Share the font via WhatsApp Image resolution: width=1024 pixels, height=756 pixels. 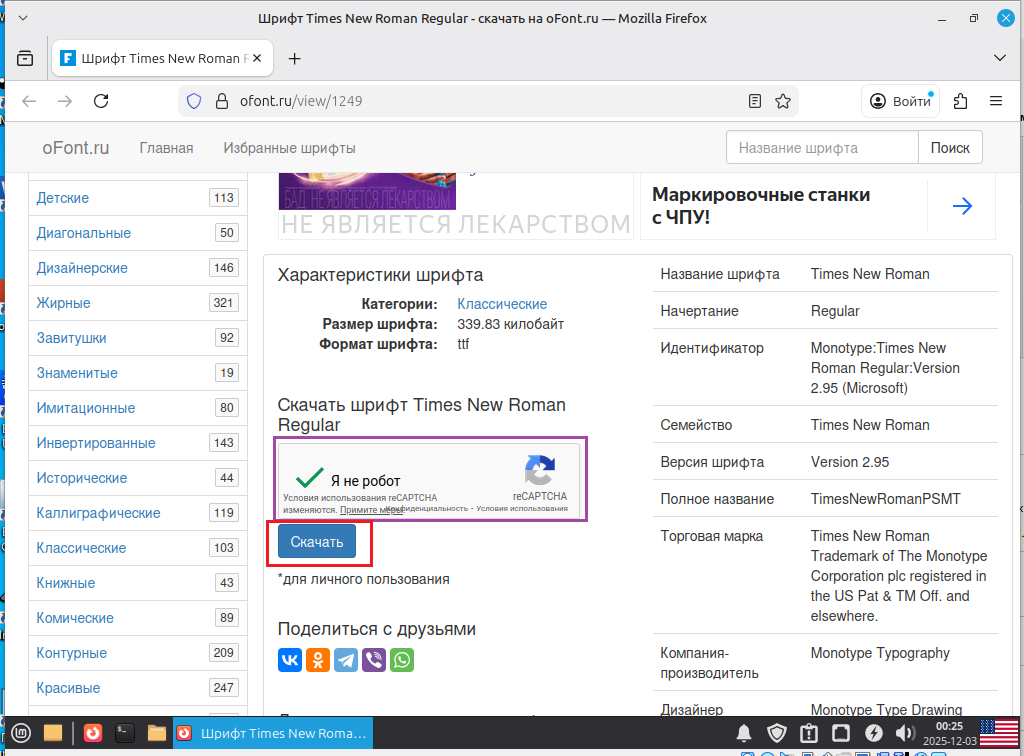click(402, 660)
